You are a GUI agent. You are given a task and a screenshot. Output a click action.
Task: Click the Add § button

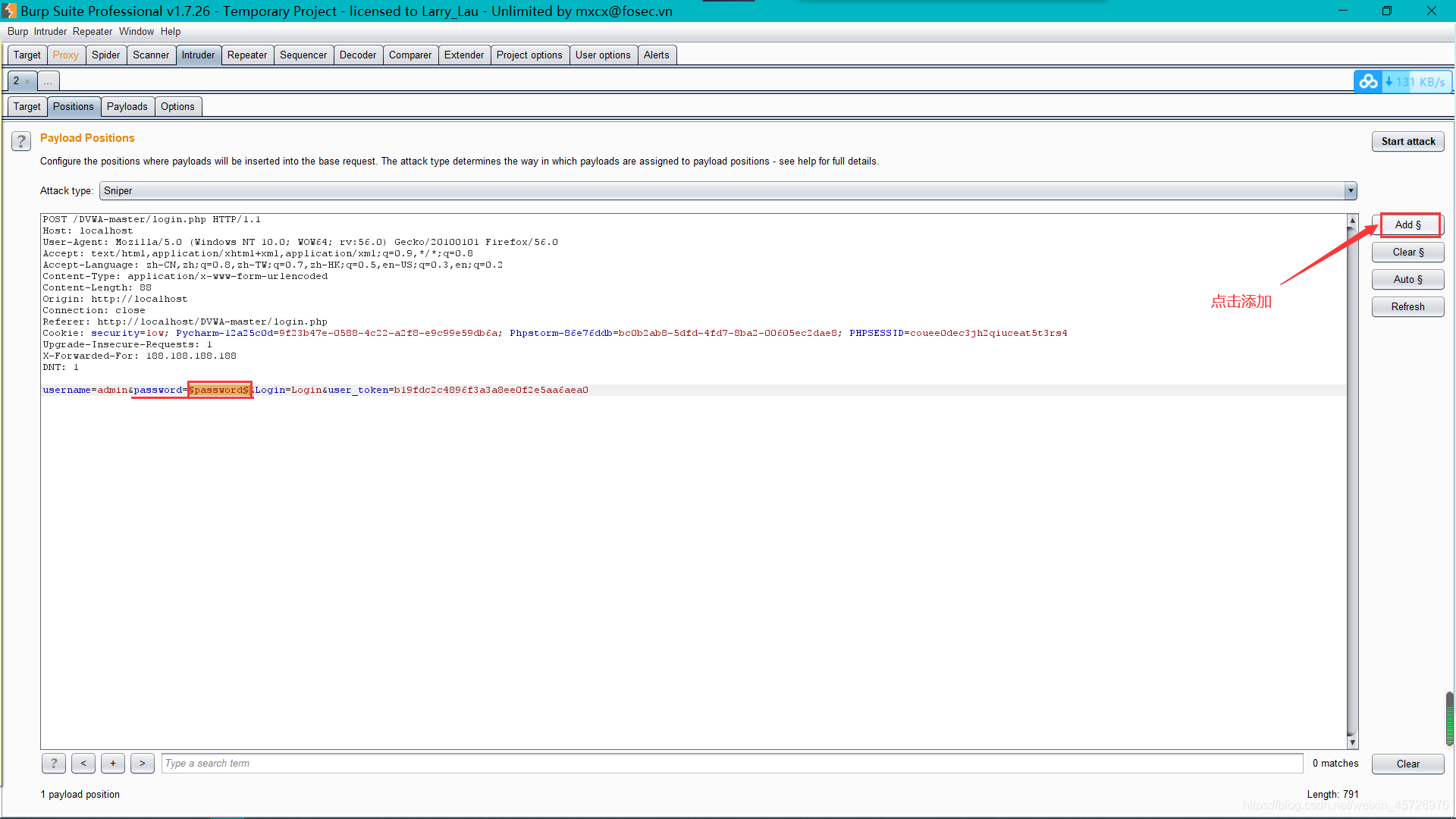(1408, 225)
